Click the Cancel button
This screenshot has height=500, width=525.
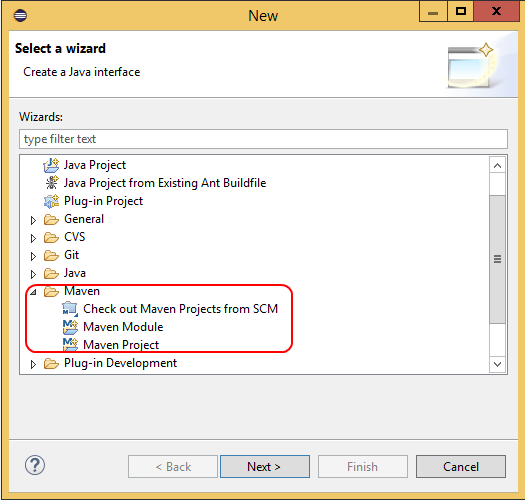coord(461,466)
